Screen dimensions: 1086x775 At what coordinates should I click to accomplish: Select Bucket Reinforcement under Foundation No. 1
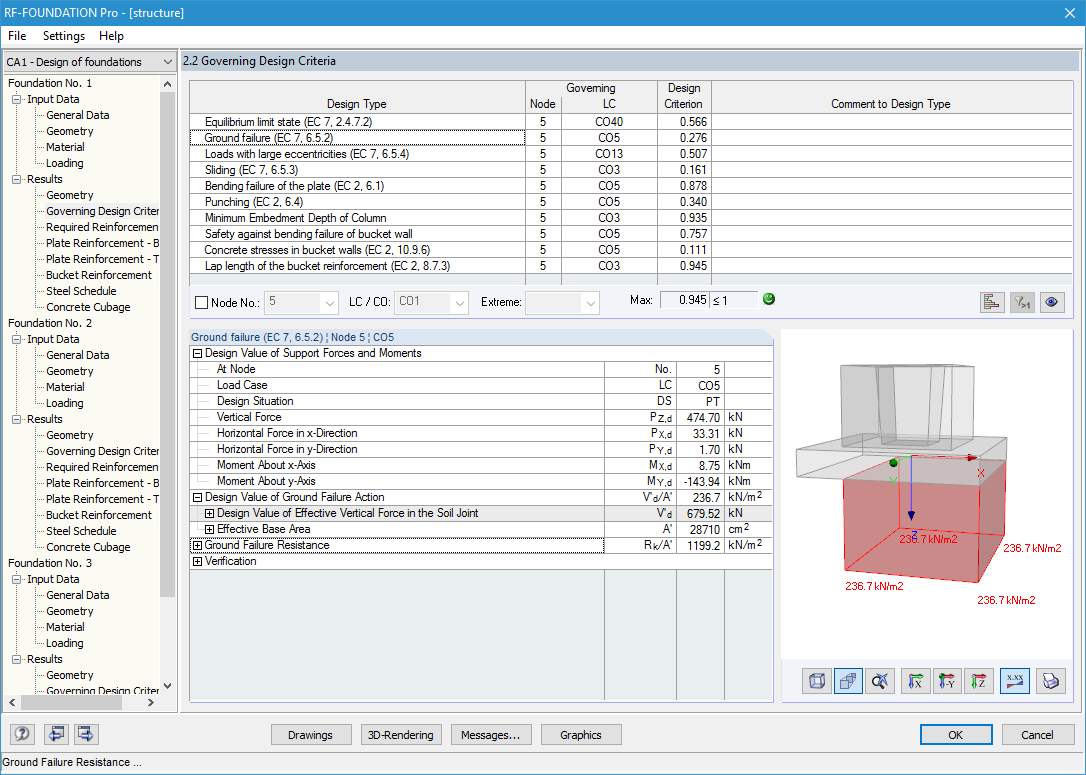98,275
